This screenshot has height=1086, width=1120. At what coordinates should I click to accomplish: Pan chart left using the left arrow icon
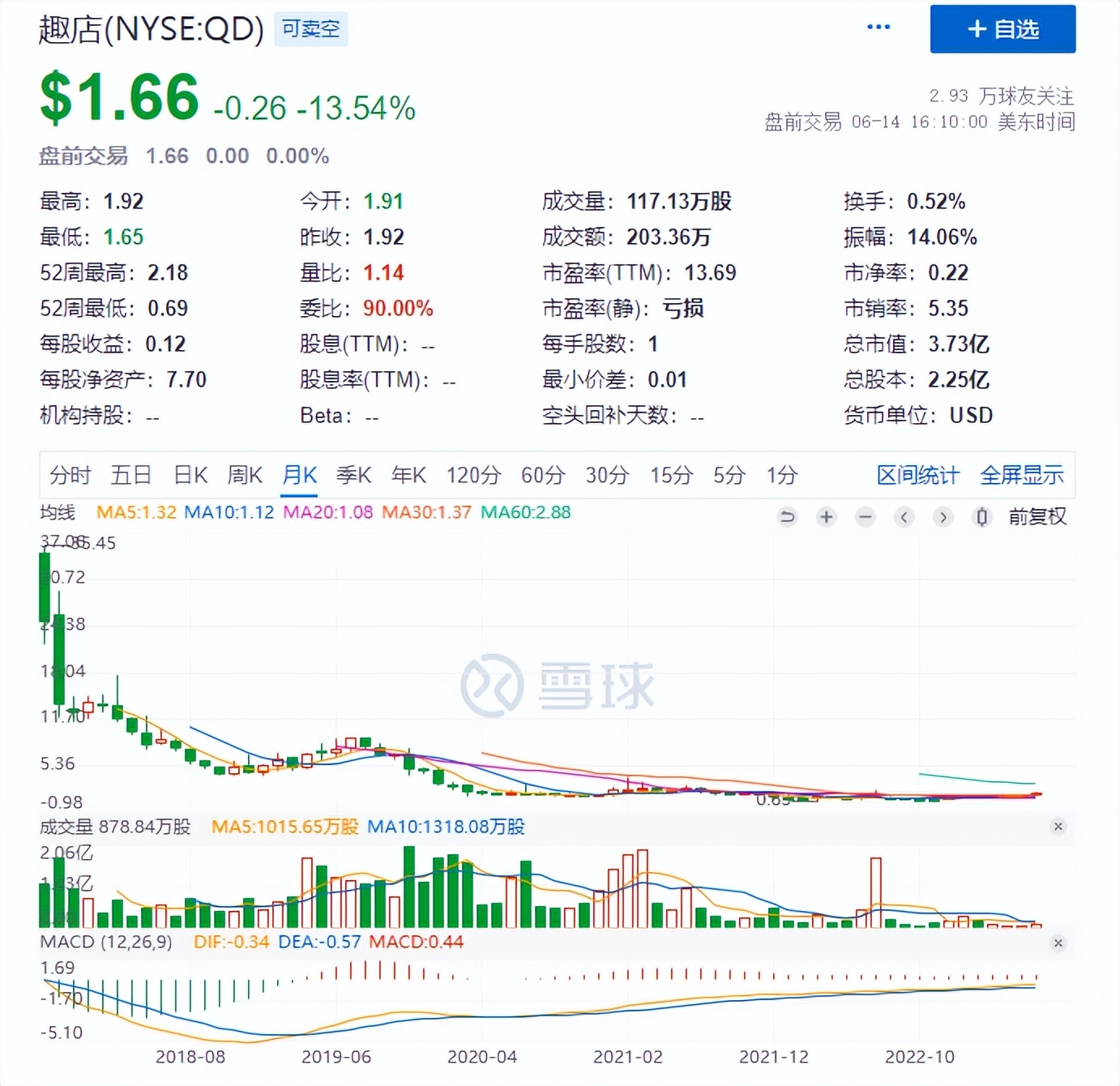pyautogui.click(x=904, y=516)
